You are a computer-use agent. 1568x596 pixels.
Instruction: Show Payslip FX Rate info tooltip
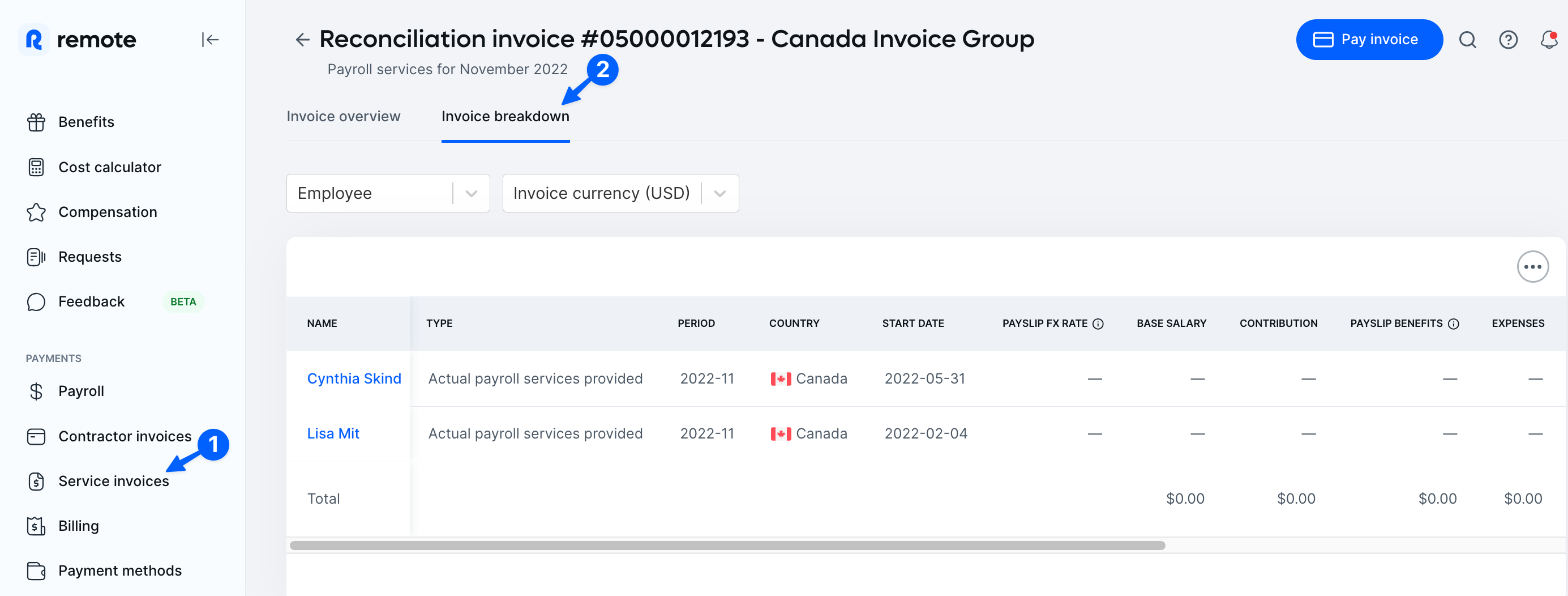click(x=1098, y=323)
